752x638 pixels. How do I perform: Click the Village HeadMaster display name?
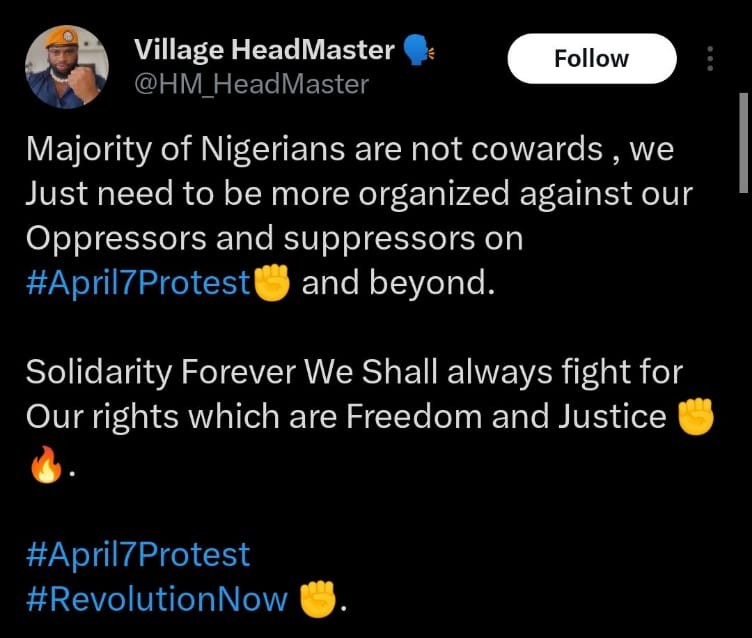click(x=263, y=50)
